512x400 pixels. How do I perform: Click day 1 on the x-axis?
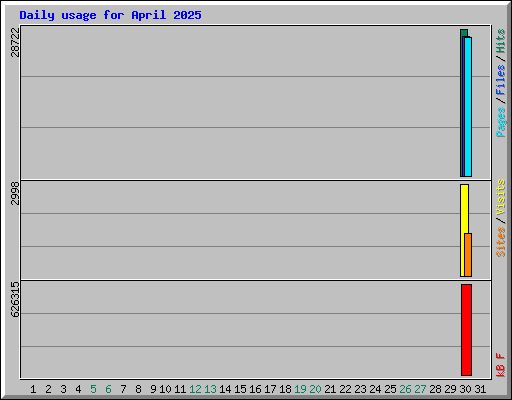pos(33,389)
